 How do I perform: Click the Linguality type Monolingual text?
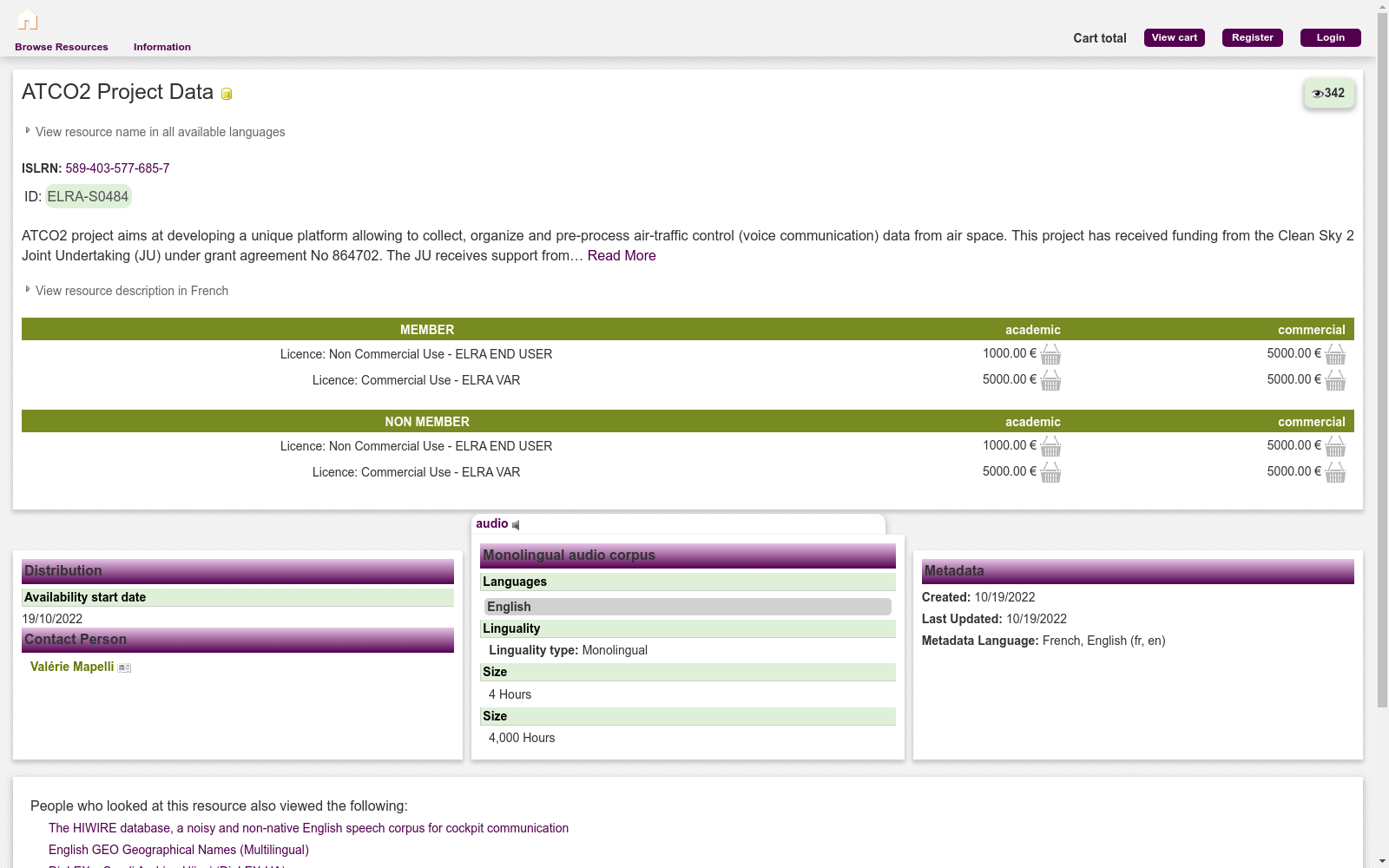(568, 650)
